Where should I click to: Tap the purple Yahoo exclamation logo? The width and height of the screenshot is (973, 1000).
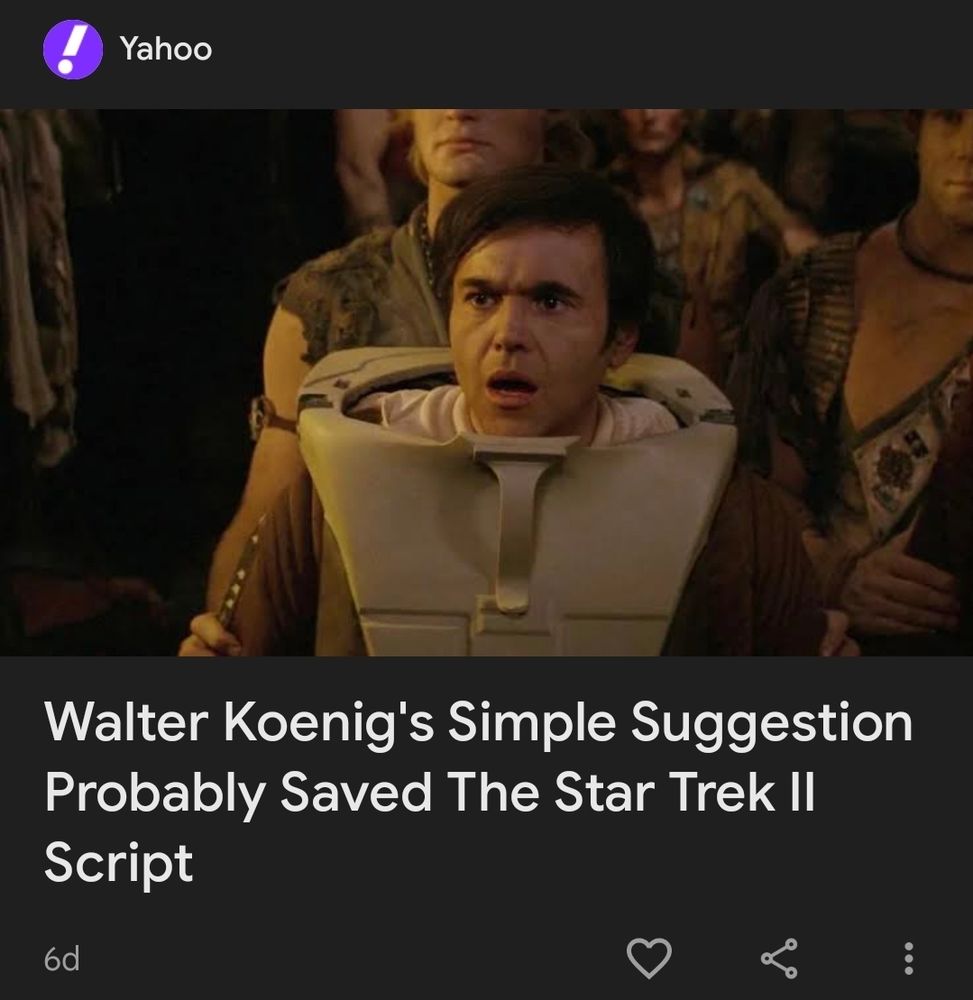[72, 49]
